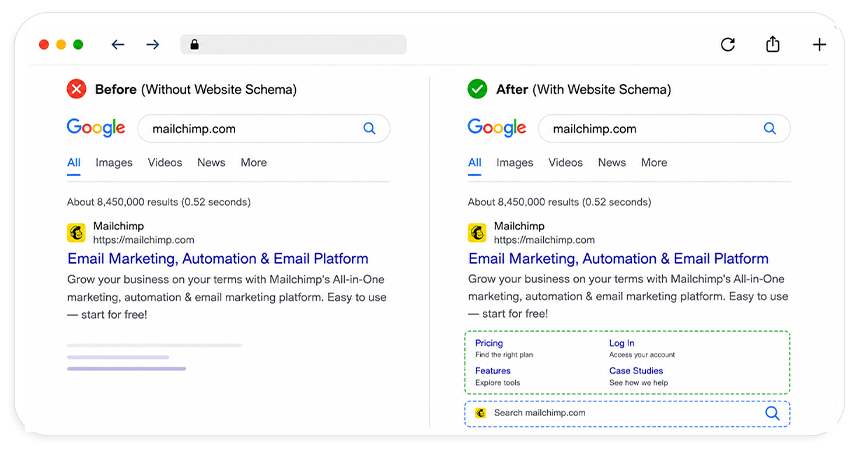This screenshot has height=450, width=859.
Task: Click the magnifier in Search mailchimp.com box
Action: (x=772, y=413)
